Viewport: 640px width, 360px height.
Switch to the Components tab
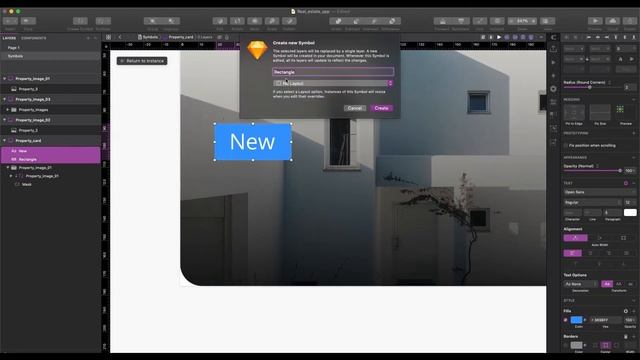pyautogui.click(x=33, y=38)
